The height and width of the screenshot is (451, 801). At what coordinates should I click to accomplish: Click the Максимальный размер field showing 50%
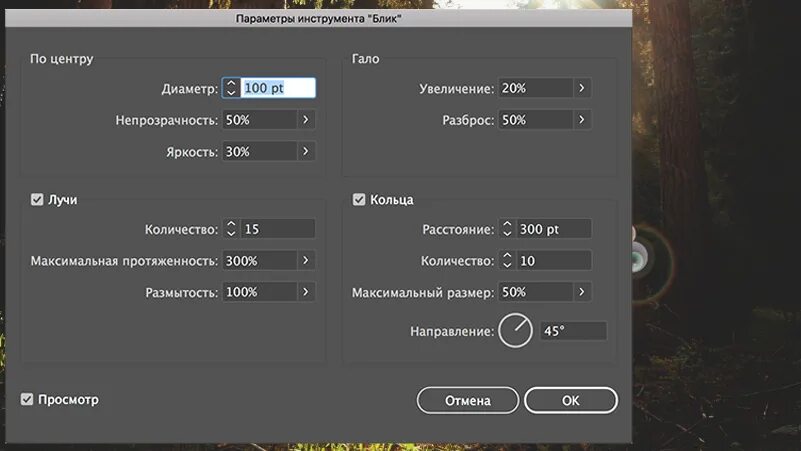(x=535, y=292)
